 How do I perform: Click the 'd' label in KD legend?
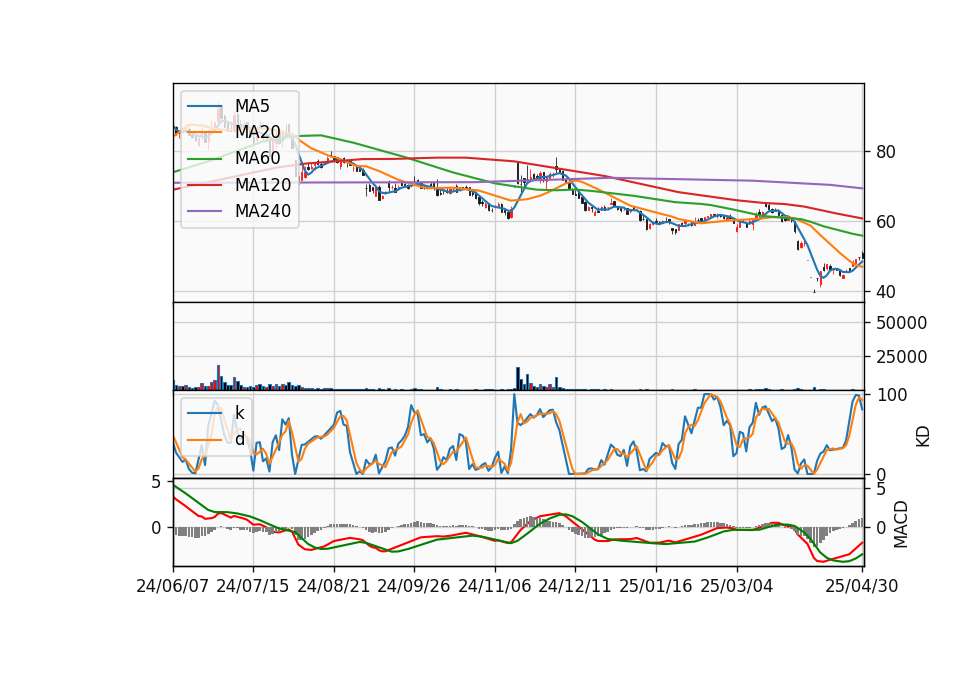[240, 439]
